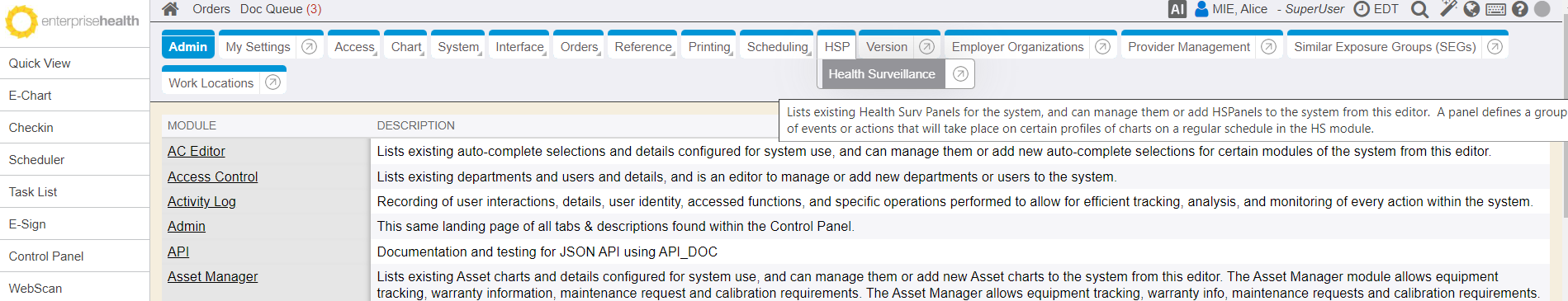Click the Home icon in top bar
Screen dimensions: 1568x301
click(170, 9)
